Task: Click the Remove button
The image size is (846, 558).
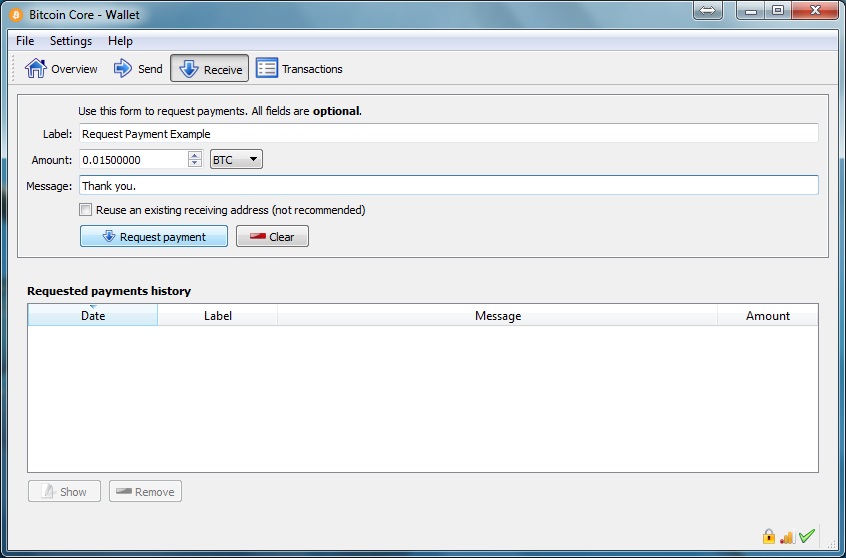Action: (x=145, y=492)
